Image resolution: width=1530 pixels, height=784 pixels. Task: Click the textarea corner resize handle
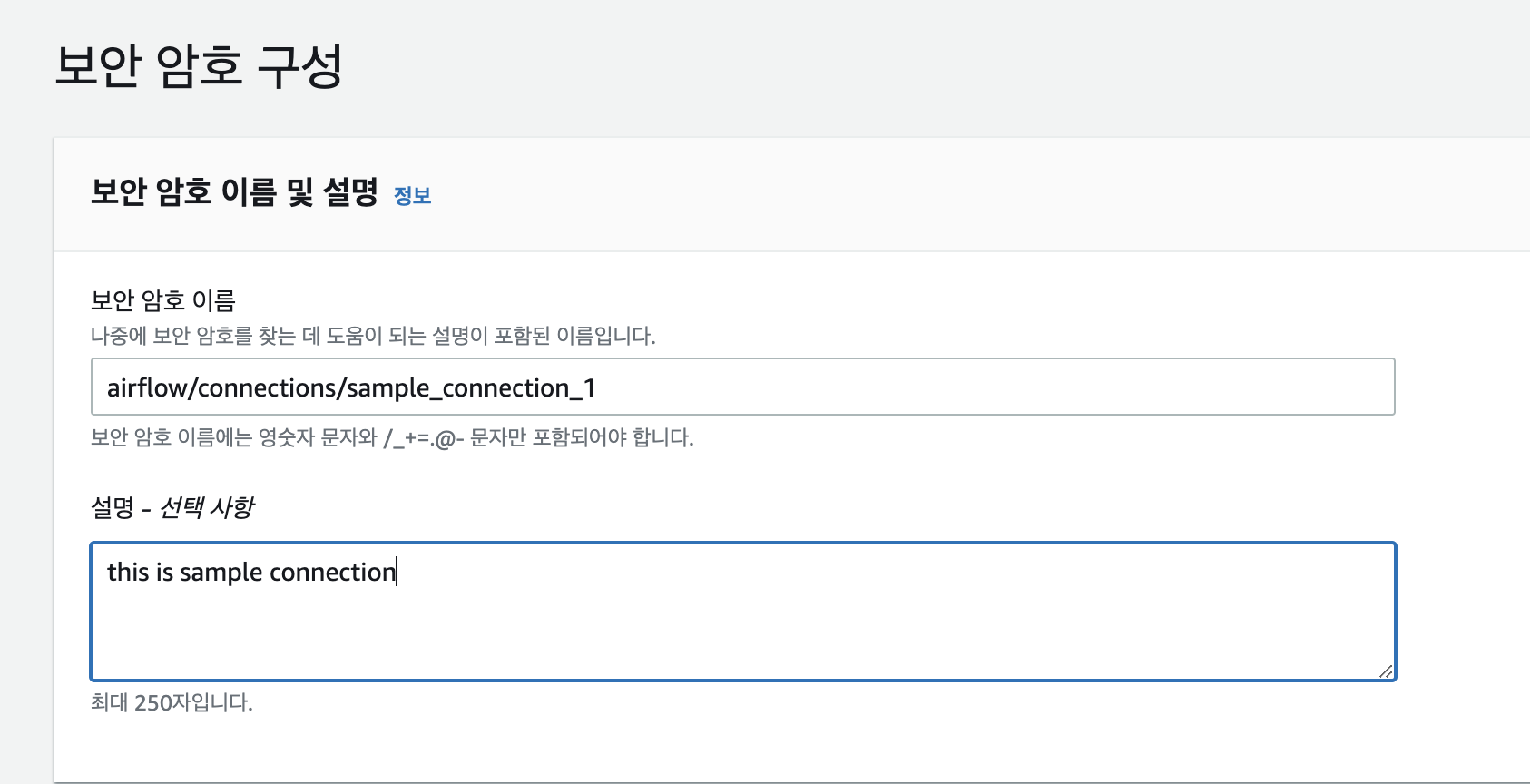coord(1386,672)
